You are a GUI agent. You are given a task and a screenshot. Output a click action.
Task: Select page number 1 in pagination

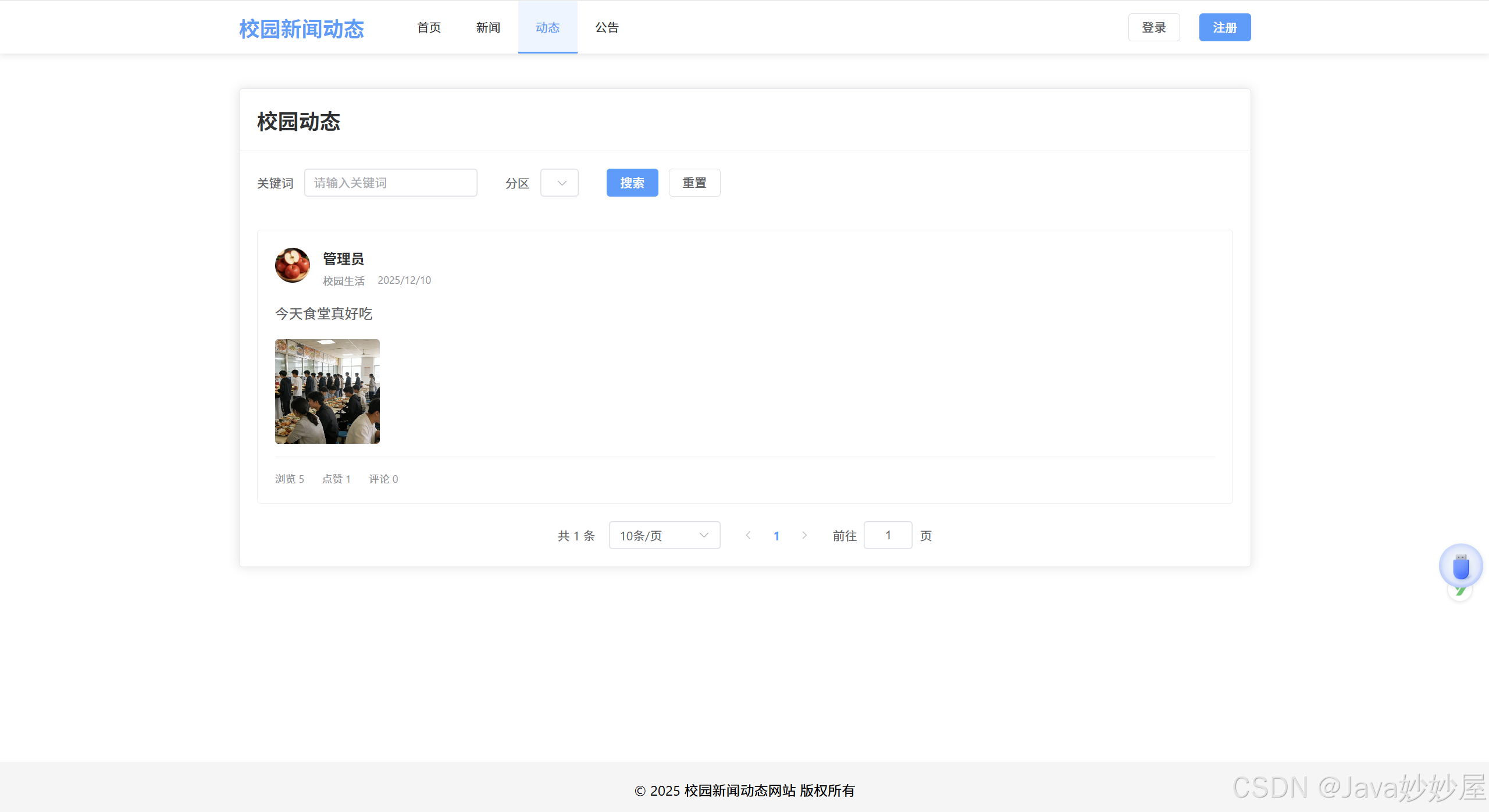(776, 536)
